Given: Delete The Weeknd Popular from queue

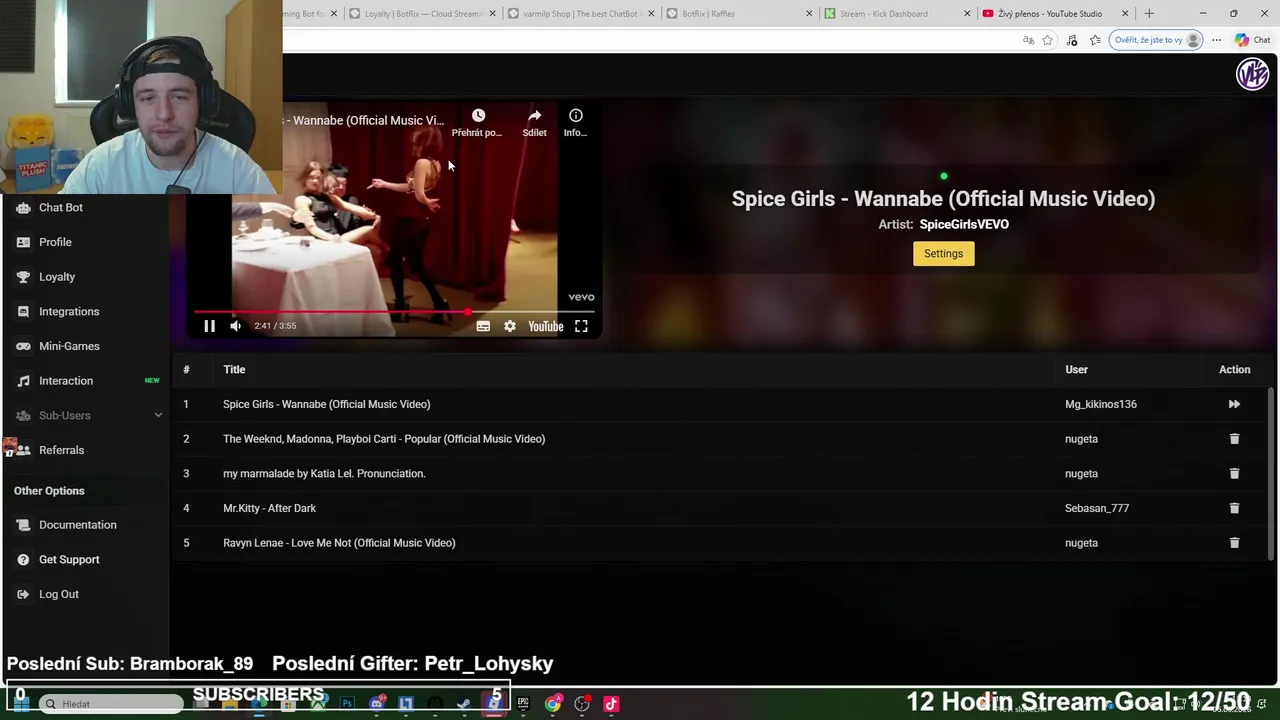Looking at the screenshot, I should (1234, 439).
